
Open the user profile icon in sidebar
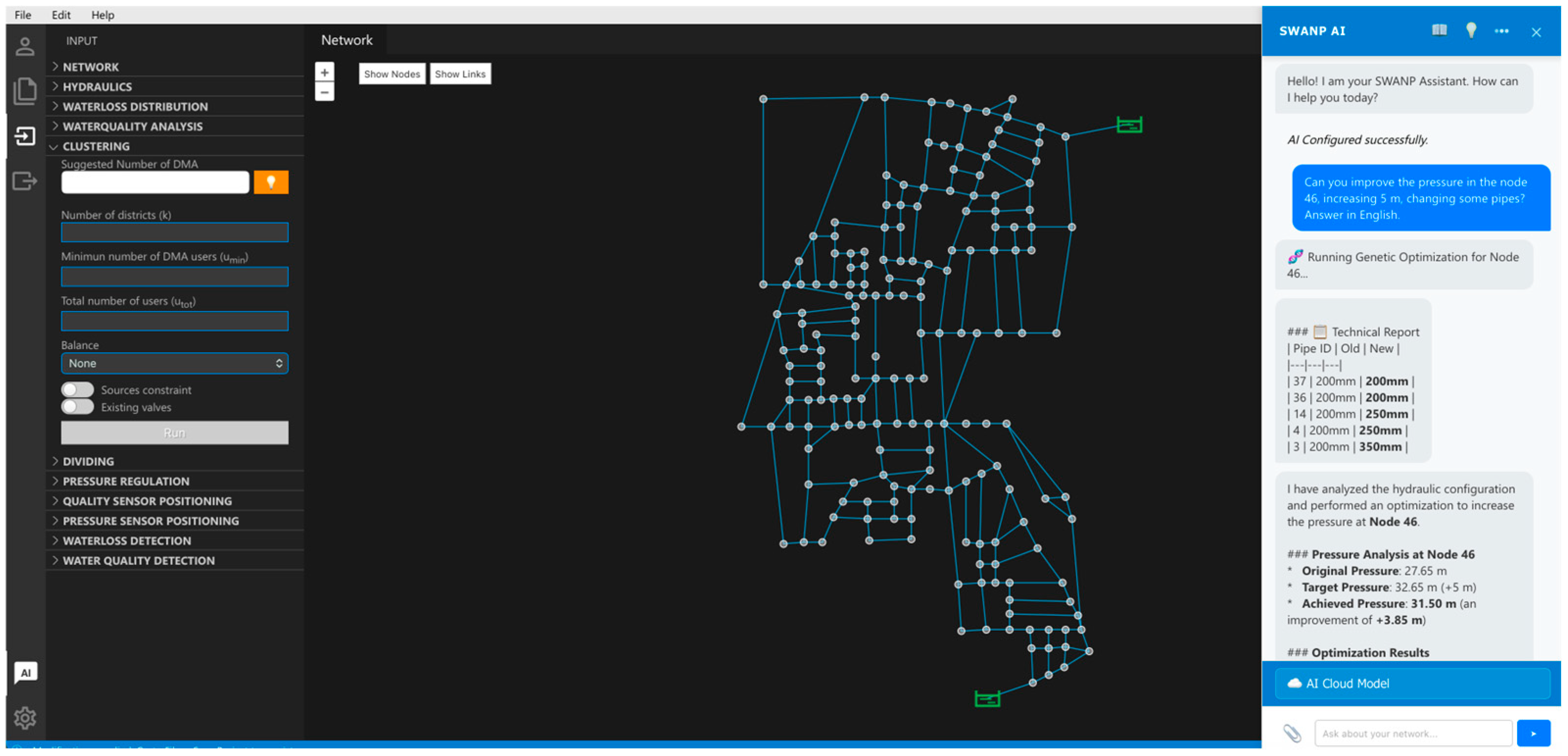[25, 46]
